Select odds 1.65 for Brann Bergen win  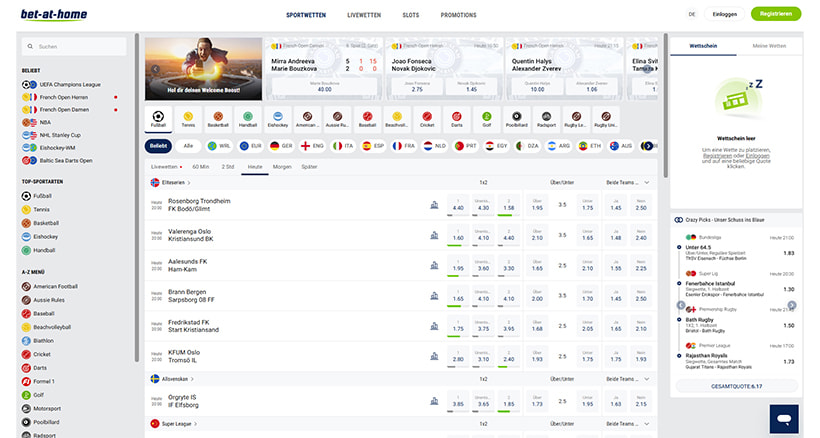tap(458, 296)
